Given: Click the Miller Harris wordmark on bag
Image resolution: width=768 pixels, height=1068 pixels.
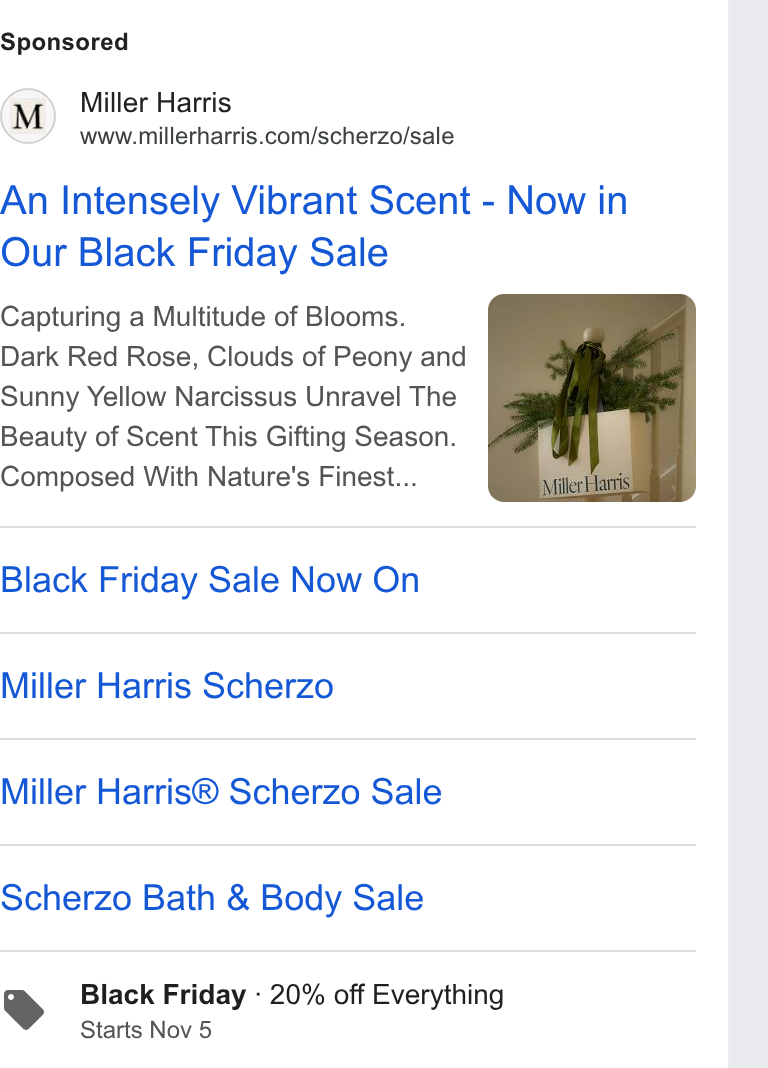Looking at the screenshot, I should [586, 484].
